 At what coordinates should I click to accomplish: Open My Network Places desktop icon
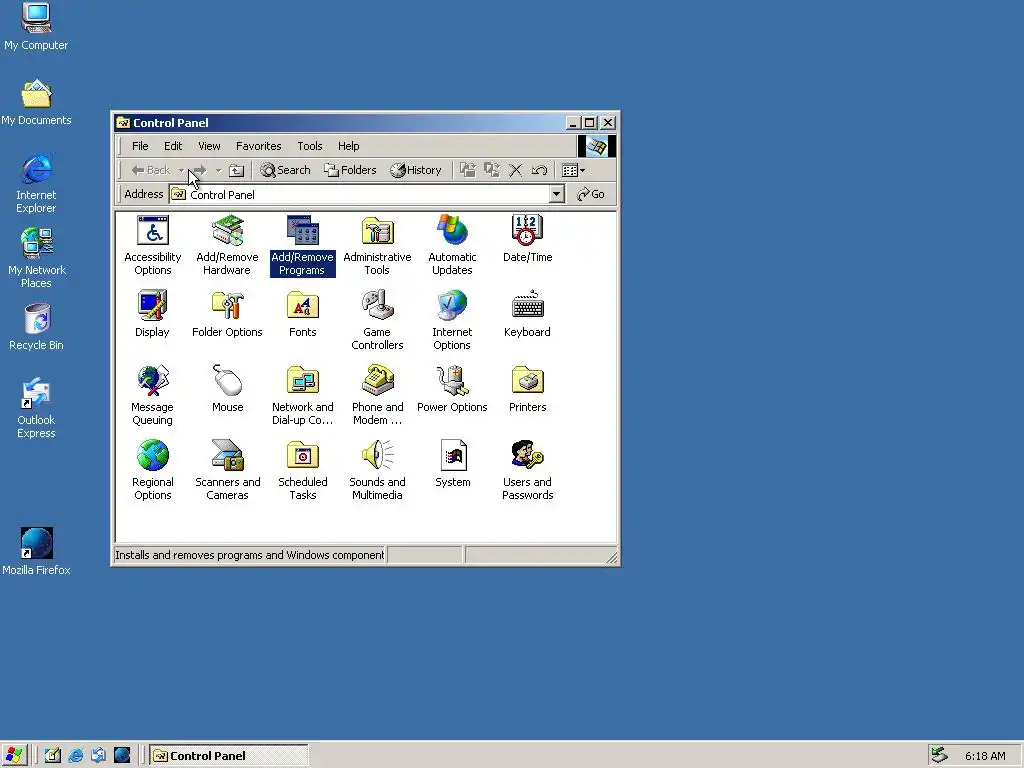(x=36, y=259)
